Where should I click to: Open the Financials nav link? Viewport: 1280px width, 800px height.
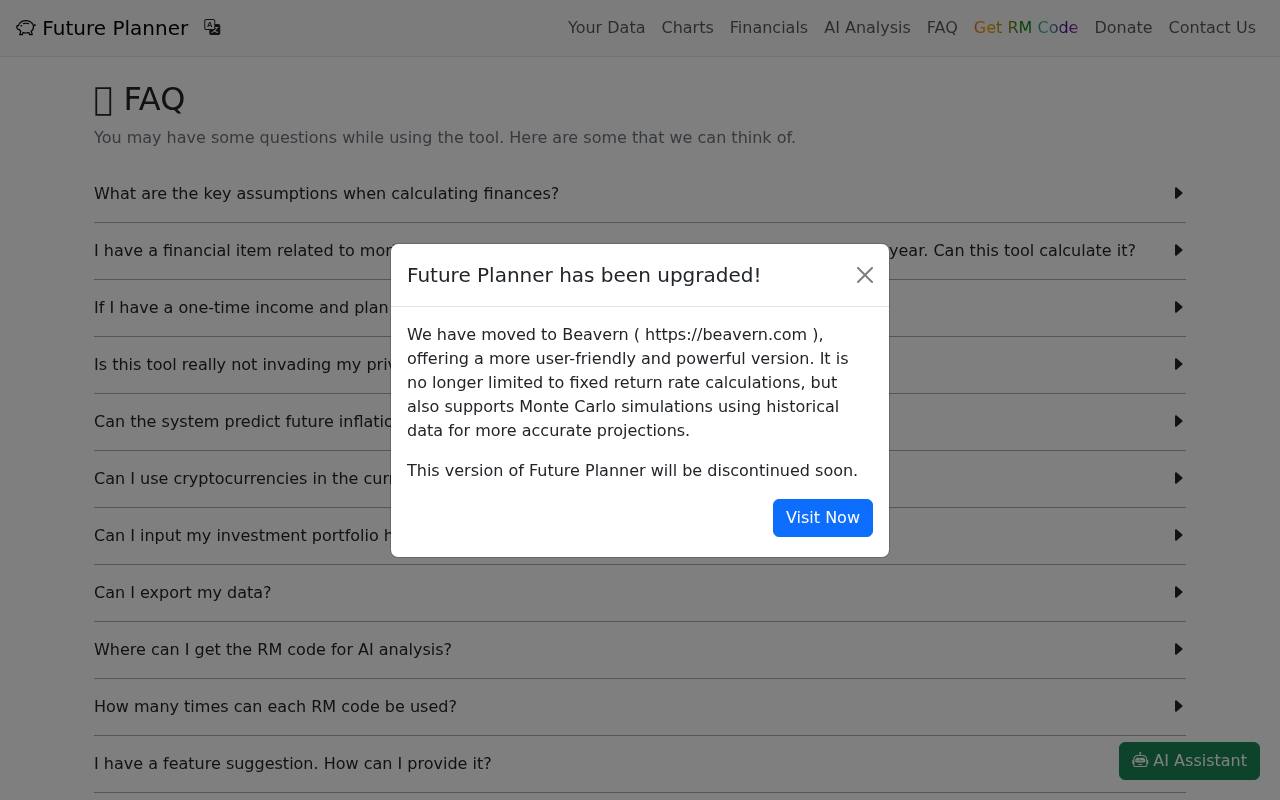(768, 28)
